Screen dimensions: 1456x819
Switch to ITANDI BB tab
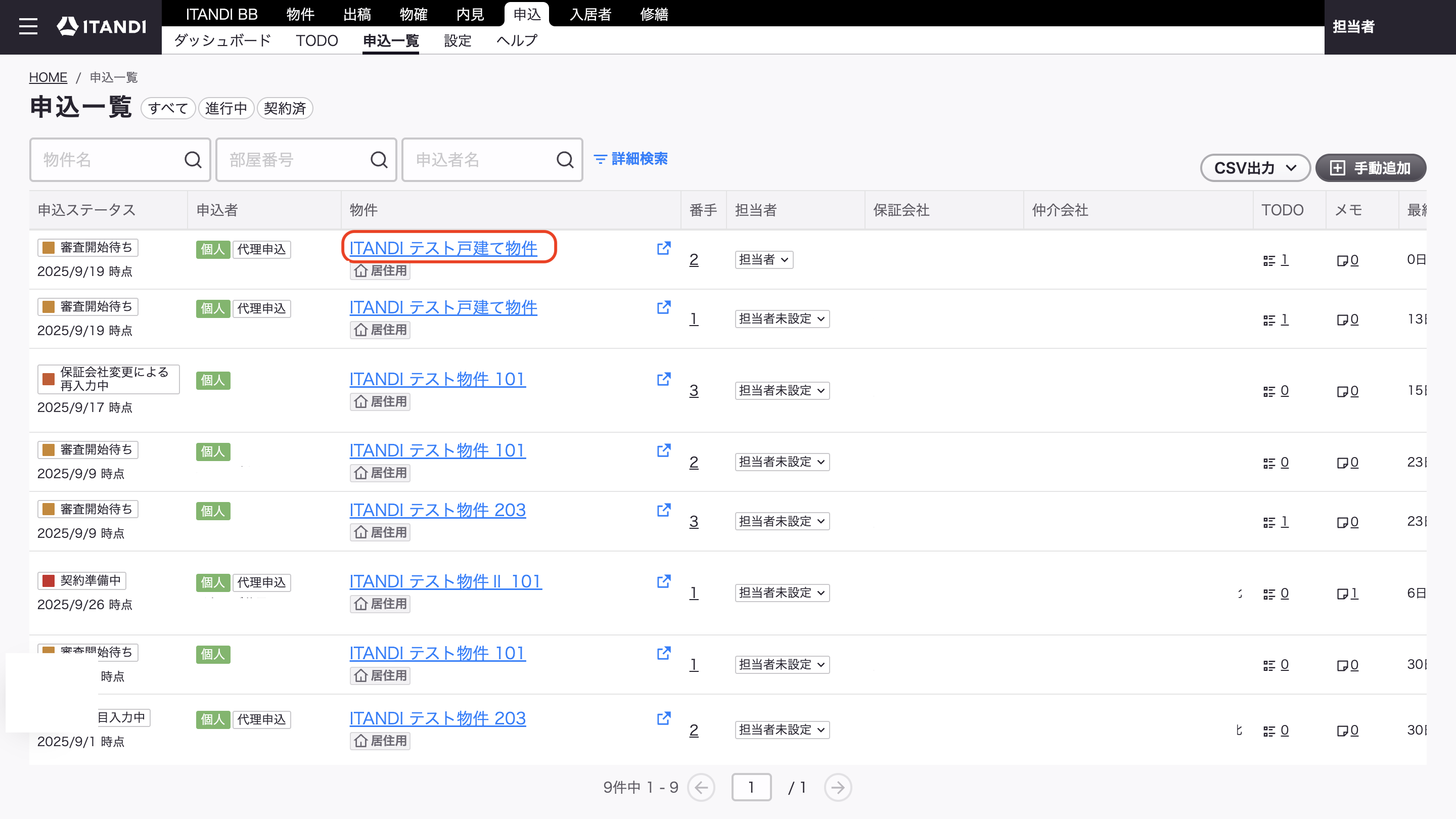point(221,14)
